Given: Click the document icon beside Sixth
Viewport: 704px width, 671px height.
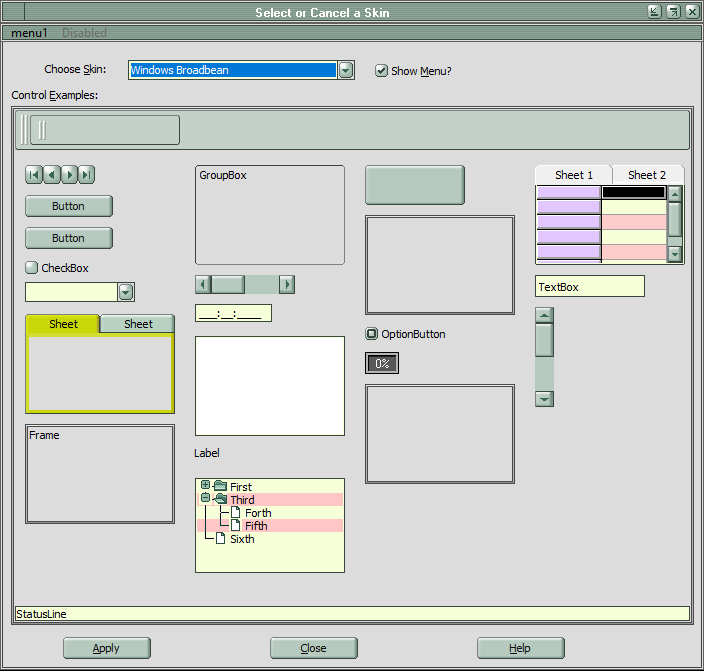Looking at the screenshot, I should (x=221, y=539).
